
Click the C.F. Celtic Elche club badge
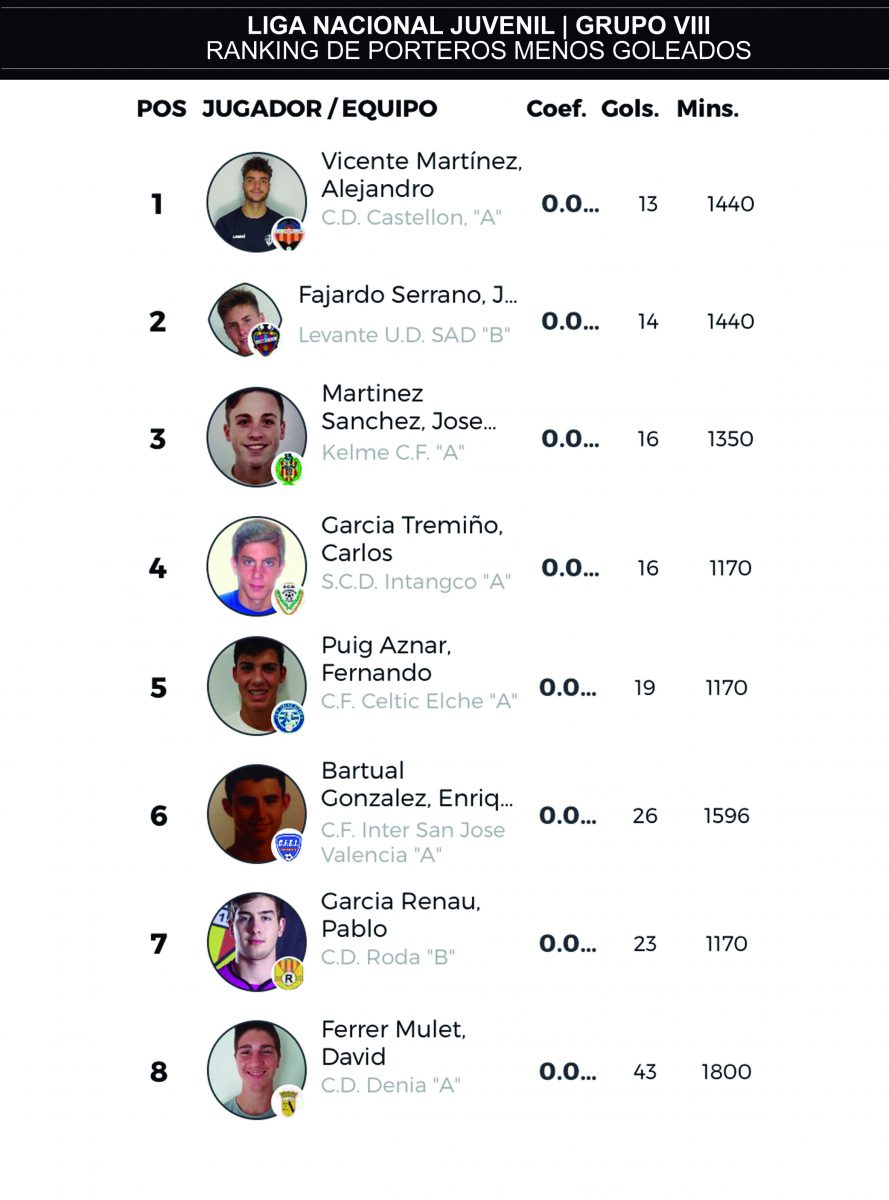[288, 717]
